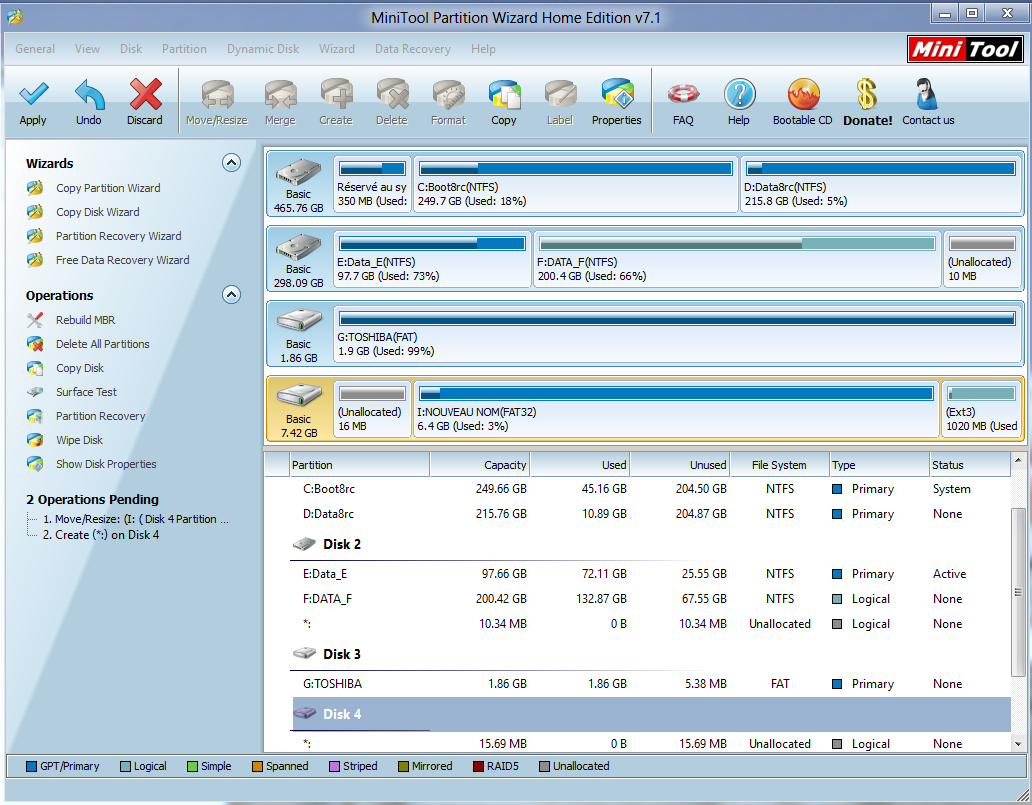This screenshot has height=805, width=1032.
Task: Select I:NOUVEAU NOM FAT32 partition block
Action: click(676, 409)
